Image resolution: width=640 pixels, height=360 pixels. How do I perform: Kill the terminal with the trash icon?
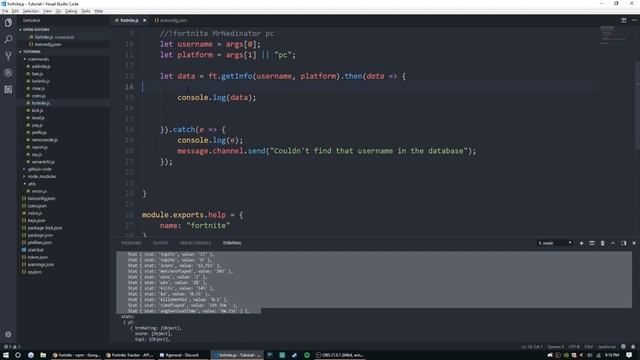[602, 243]
